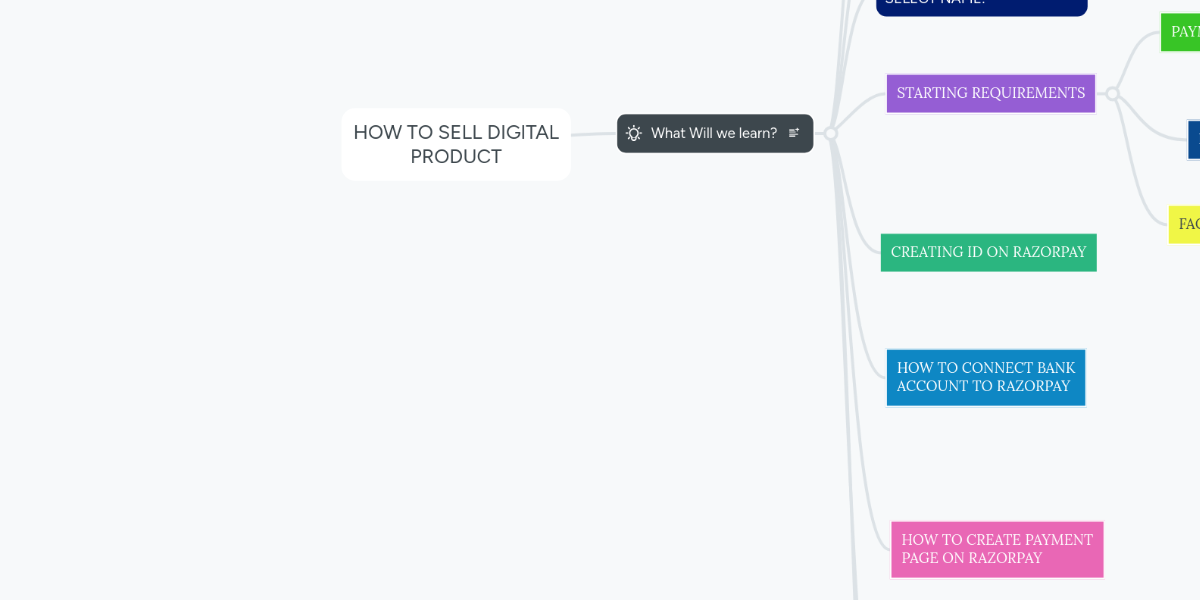The image size is (1200, 600).
Task: Click the partially visible dark blue node at right
Action: coord(1195,139)
